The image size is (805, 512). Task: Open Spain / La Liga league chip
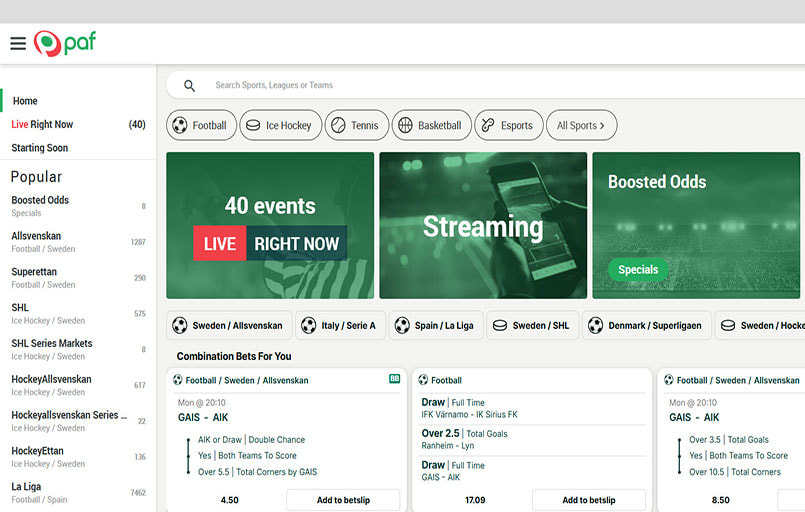[436, 325]
